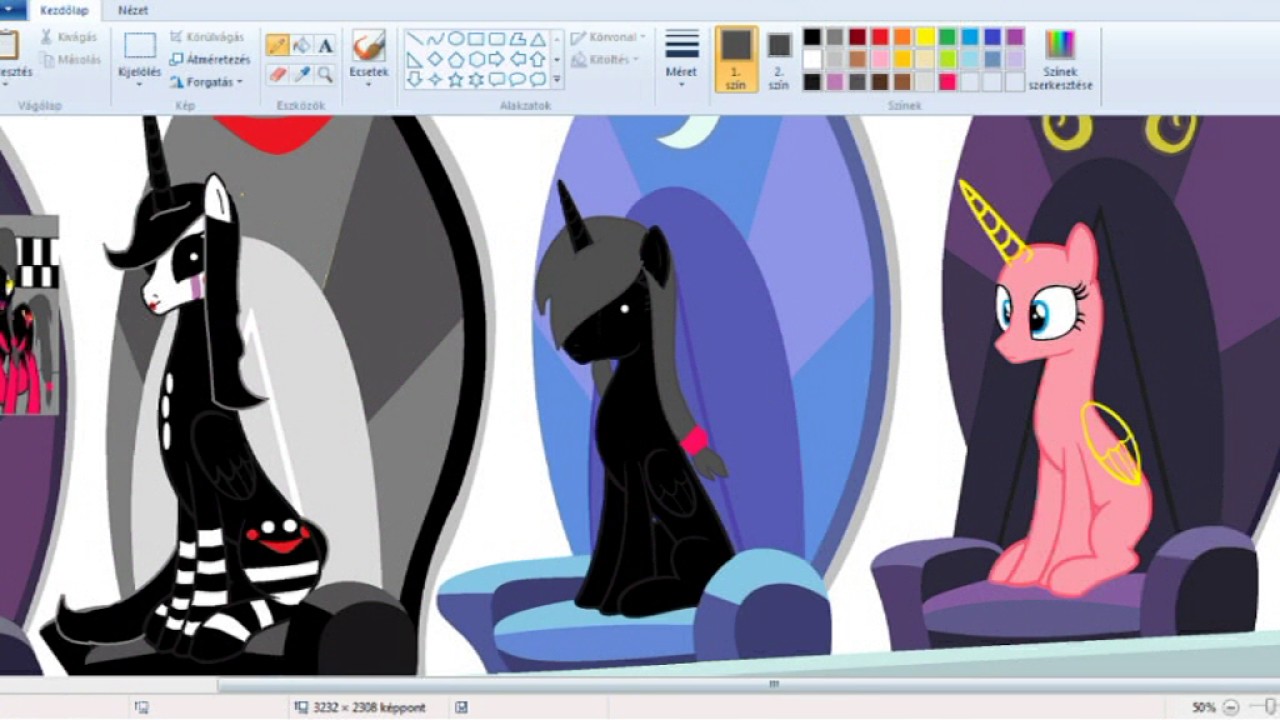This screenshot has height=720, width=1280.
Task: Pick the black color swatch
Action: [812, 37]
